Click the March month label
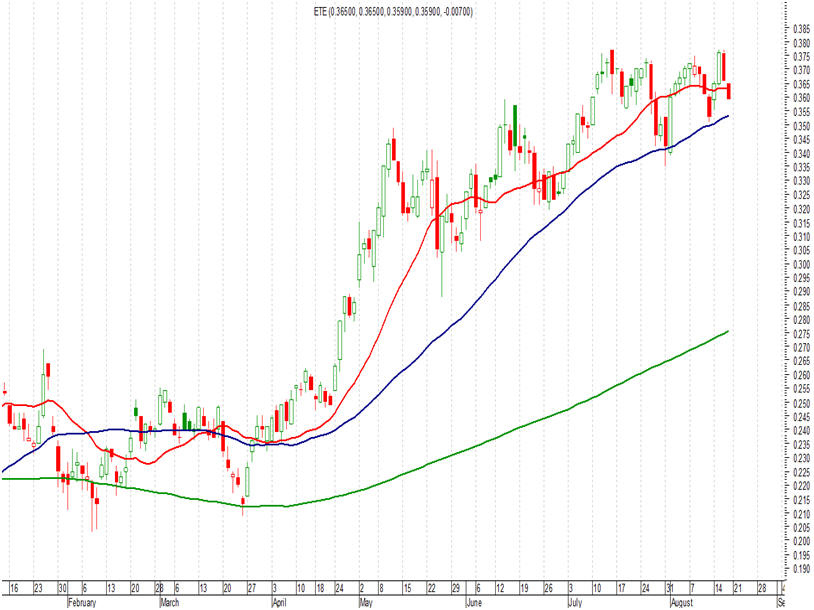Screen dimensions: 814x610 (169, 603)
